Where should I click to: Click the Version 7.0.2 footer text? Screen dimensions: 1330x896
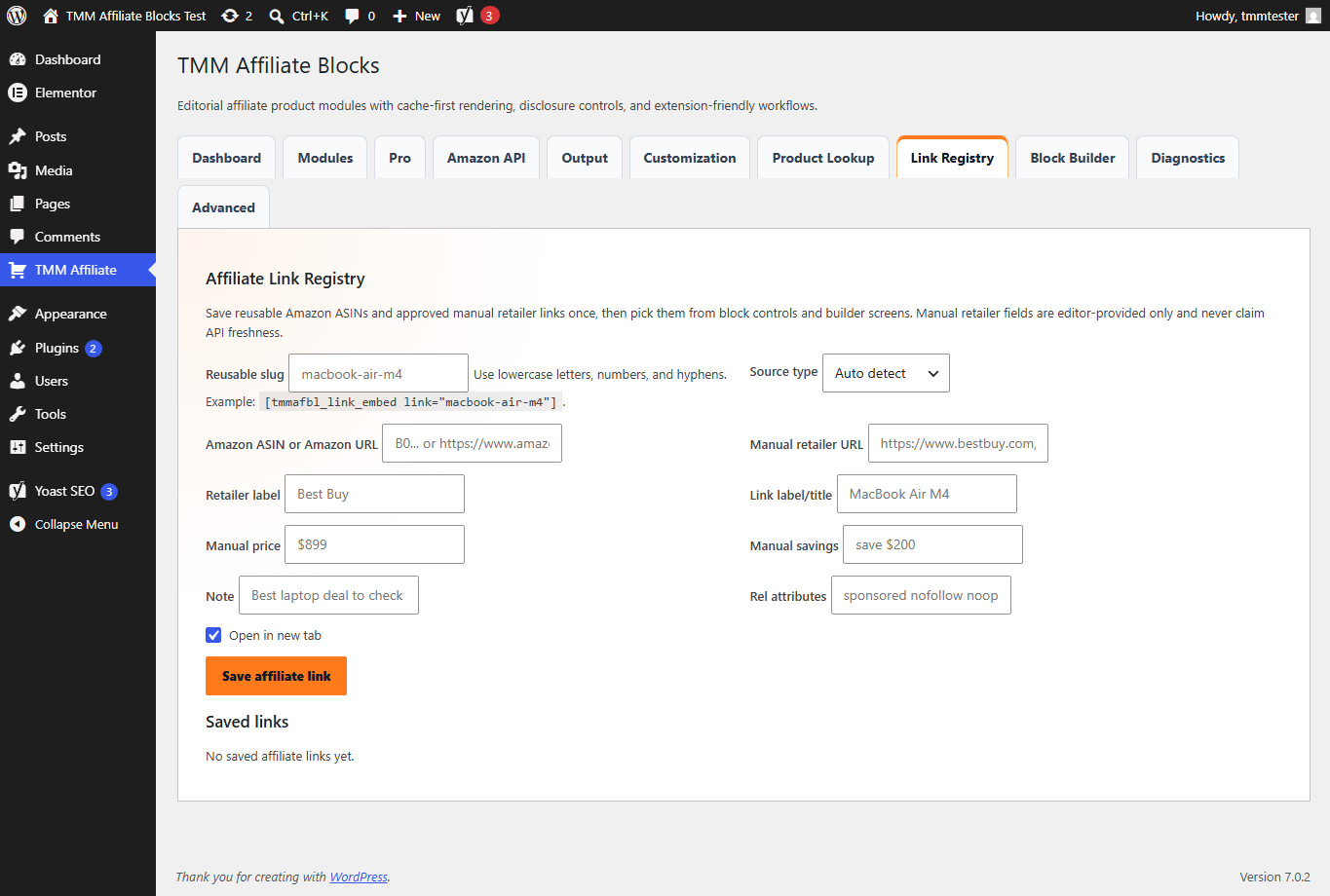pyautogui.click(x=1274, y=877)
